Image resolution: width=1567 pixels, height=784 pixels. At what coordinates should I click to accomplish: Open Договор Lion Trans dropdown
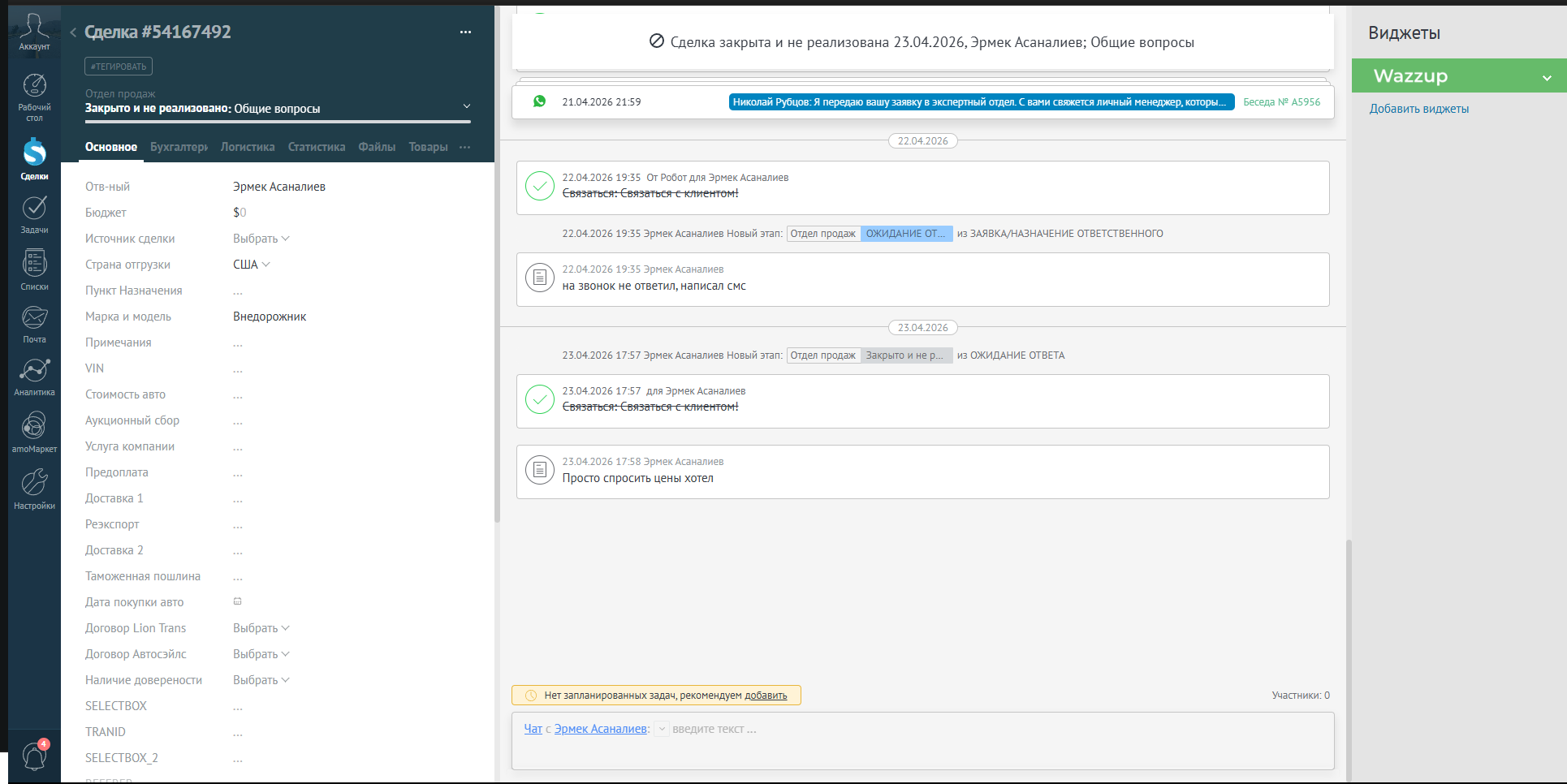tap(261, 628)
